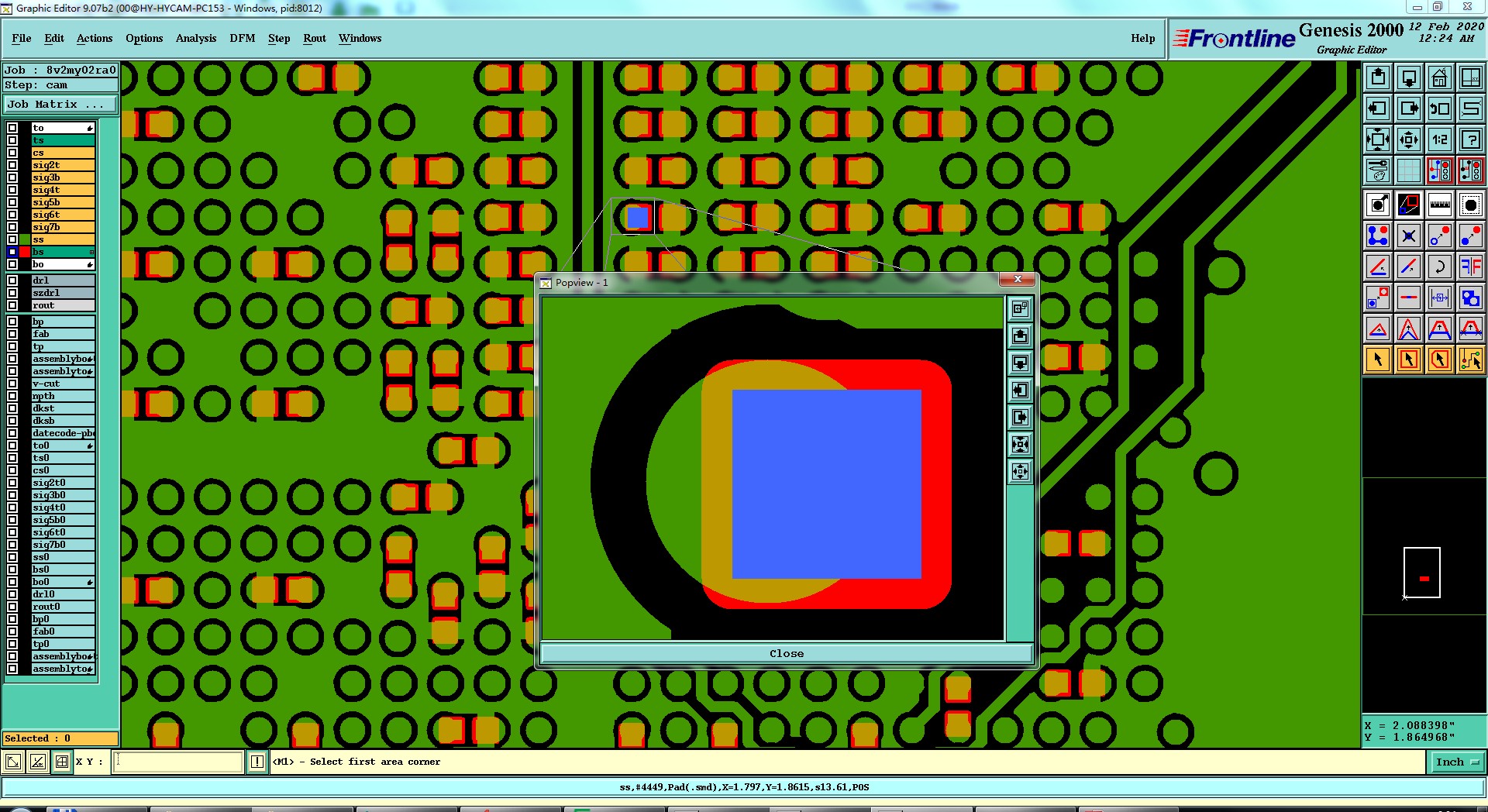The height and width of the screenshot is (812, 1488).
Task: Click the home view icon
Action: tap(1440, 77)
